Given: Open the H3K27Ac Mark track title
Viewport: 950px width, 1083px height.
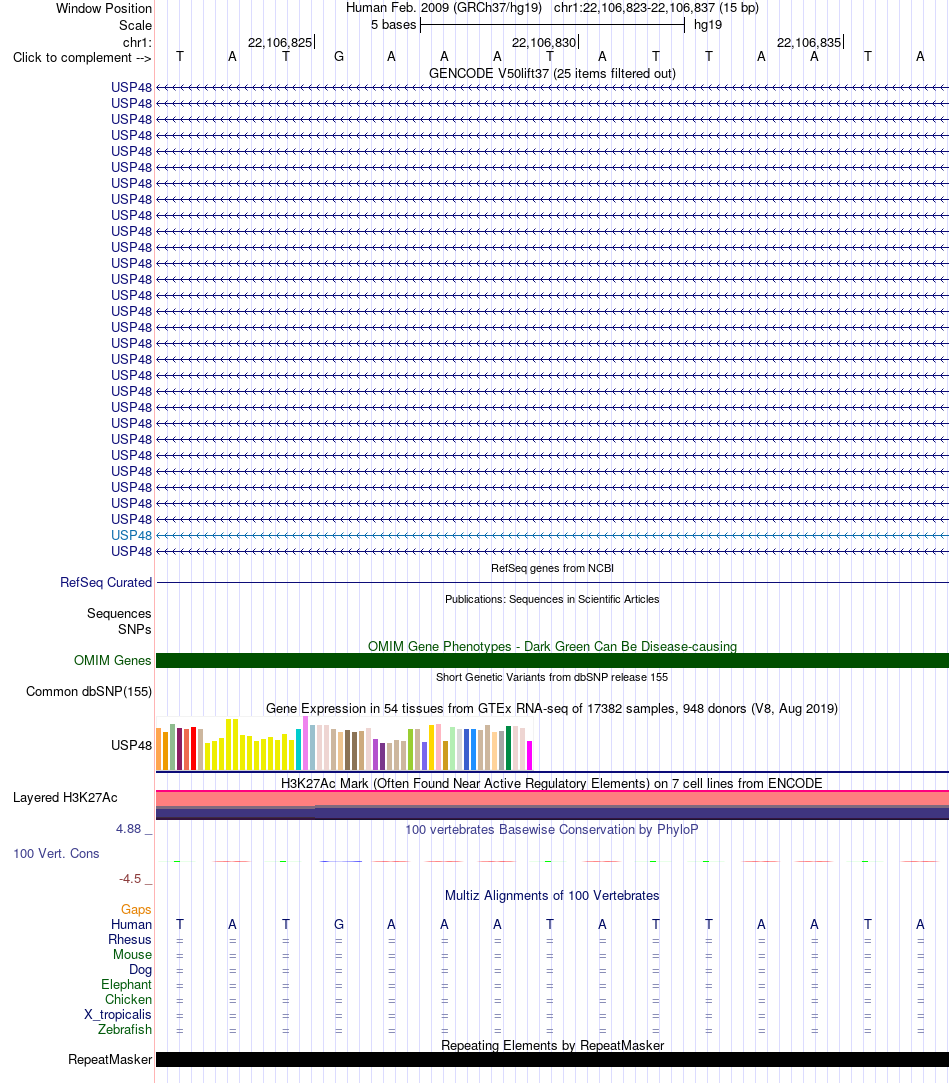Looking at the screenshot, I should click(552, 783).
